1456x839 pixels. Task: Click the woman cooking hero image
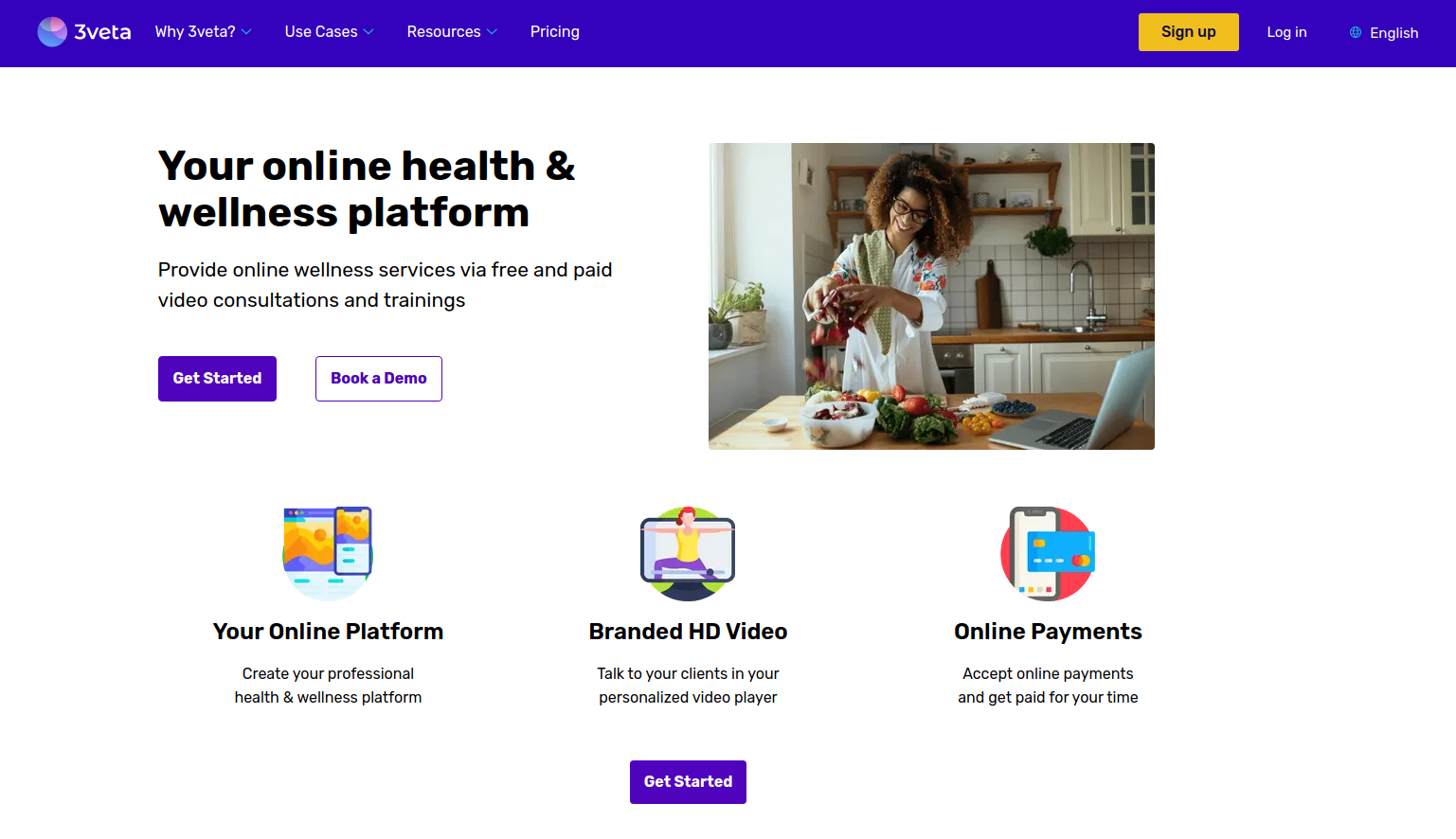pos(931,296)
